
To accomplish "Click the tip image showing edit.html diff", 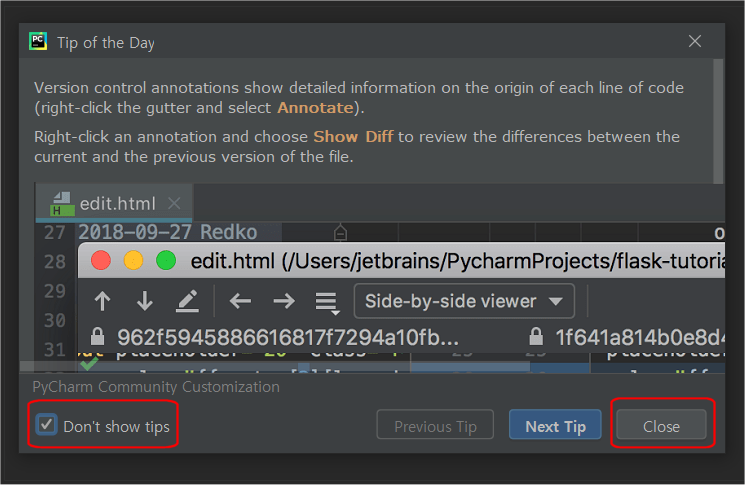I will click(379, 277).
